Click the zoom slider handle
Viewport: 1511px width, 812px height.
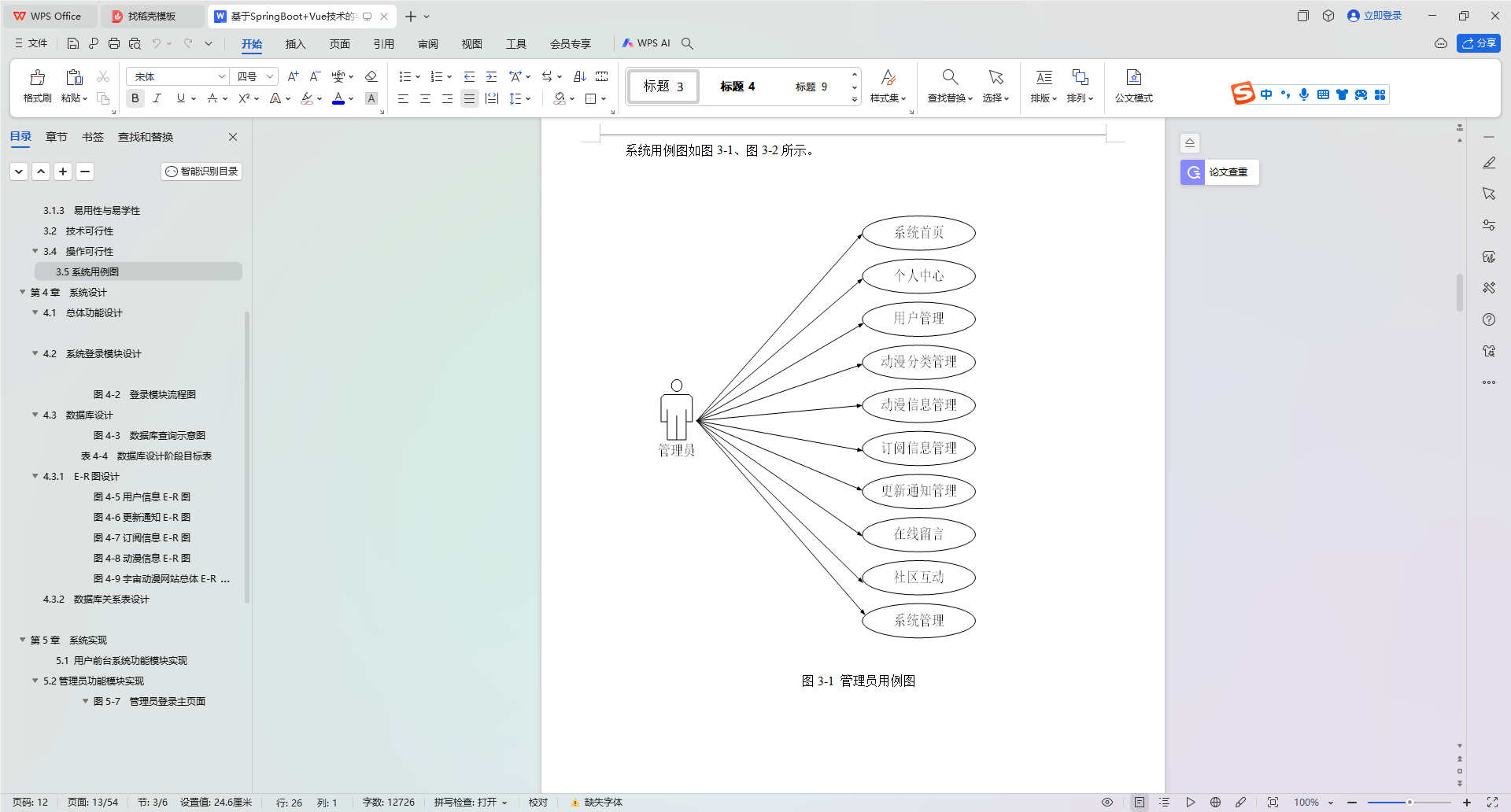1409,803
